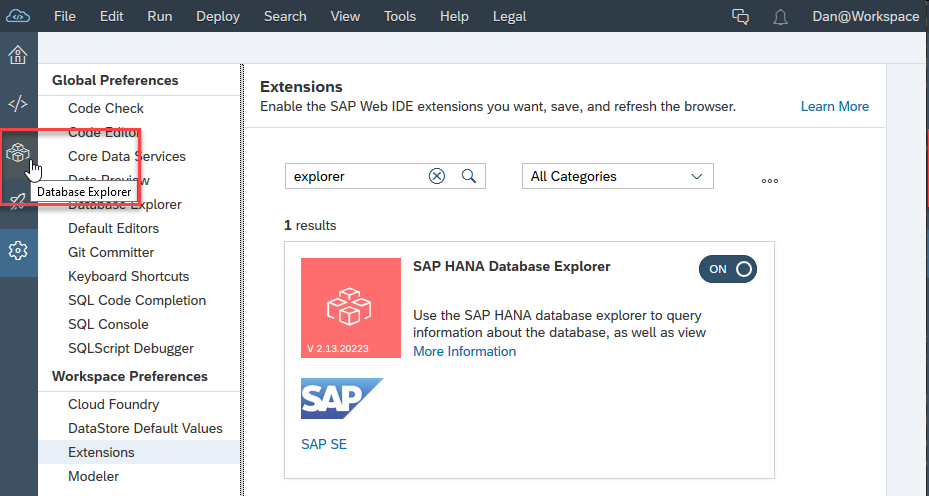Click the Learn More link

834,107
